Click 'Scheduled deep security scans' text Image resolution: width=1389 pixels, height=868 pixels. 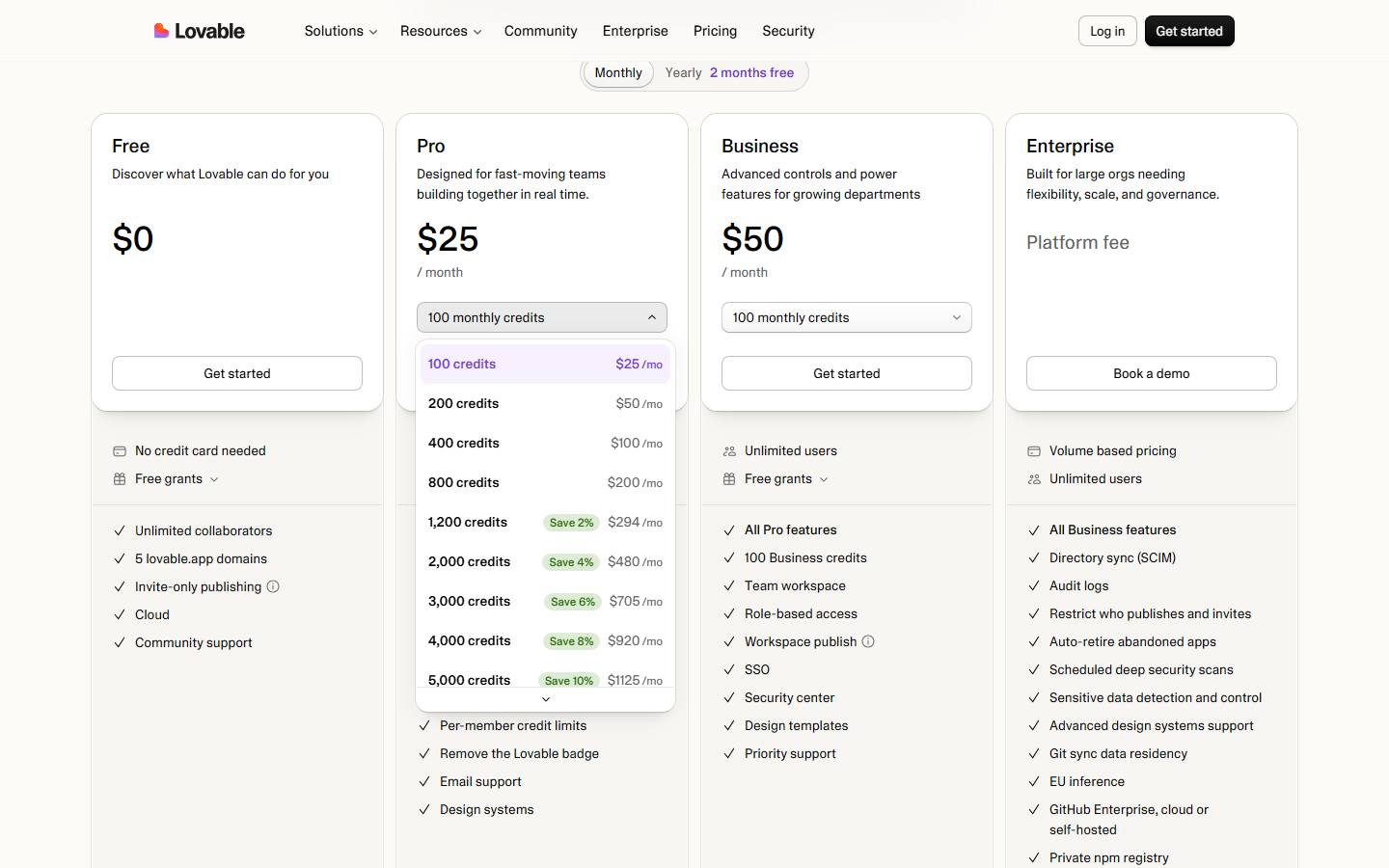point(1141,669)
